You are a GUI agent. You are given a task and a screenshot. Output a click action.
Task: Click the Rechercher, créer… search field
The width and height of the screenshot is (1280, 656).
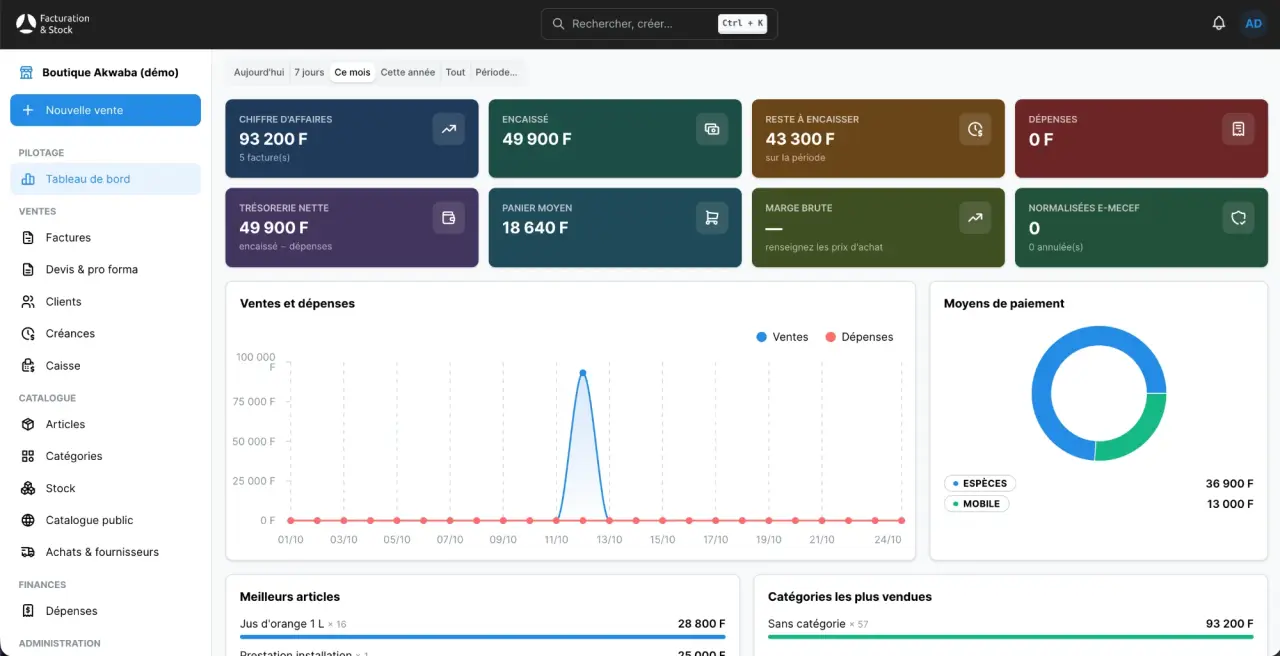(659, 23)
